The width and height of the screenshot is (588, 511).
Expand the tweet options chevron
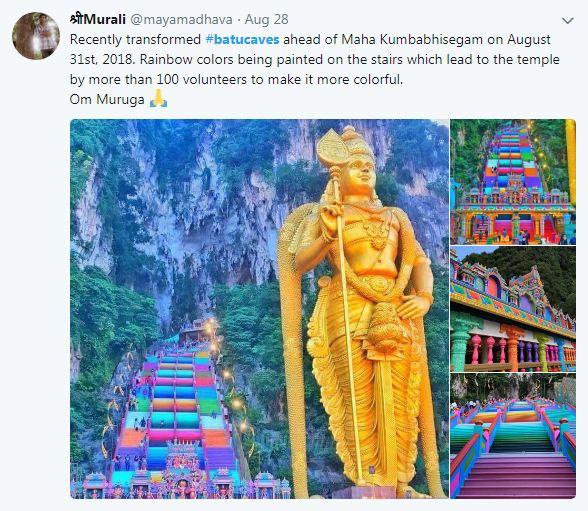(x=568, y=21)
